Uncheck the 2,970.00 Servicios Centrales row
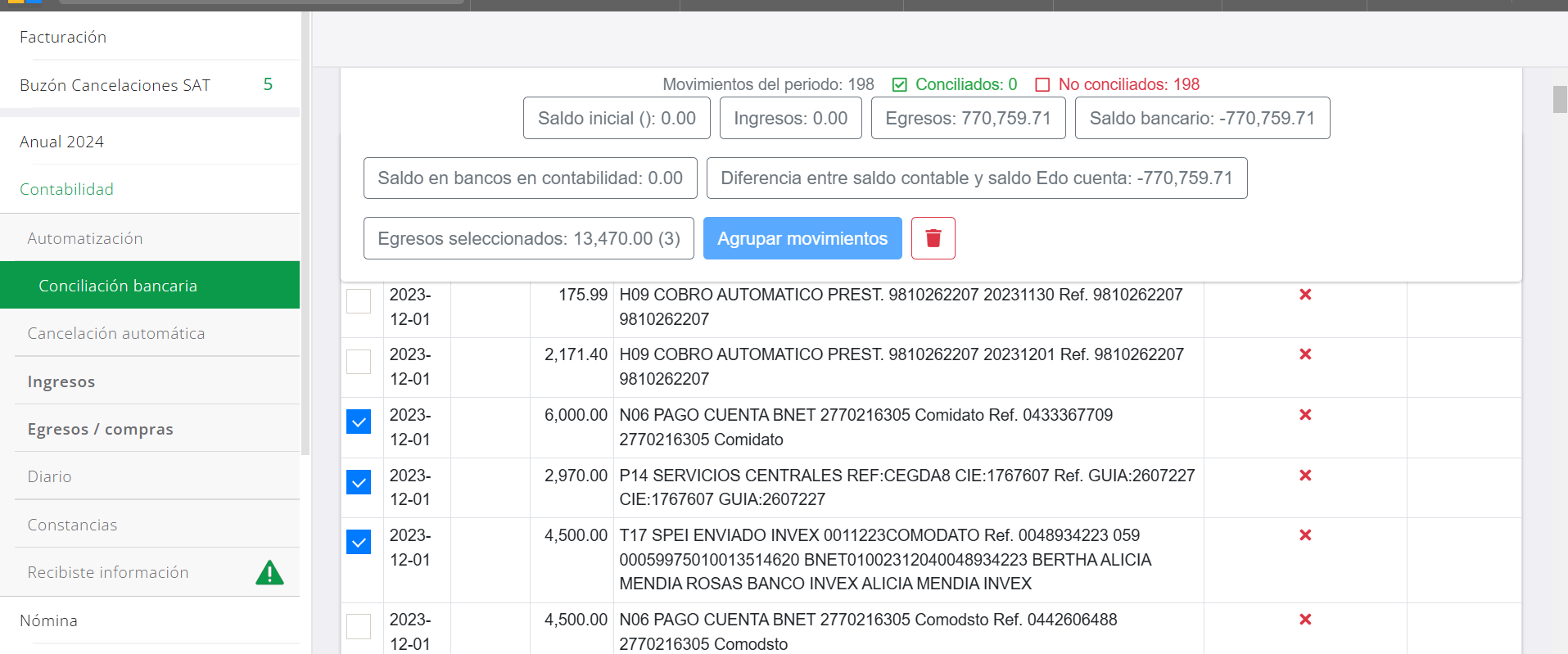The image size is (1568, 654). click(x=359, y=482)
